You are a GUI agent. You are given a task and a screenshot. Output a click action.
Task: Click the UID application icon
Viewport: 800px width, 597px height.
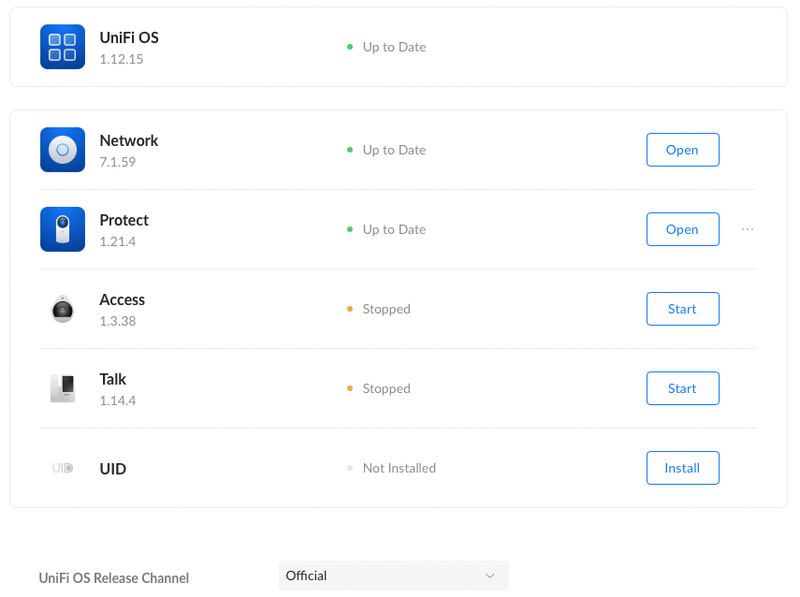tap(62, 468)
